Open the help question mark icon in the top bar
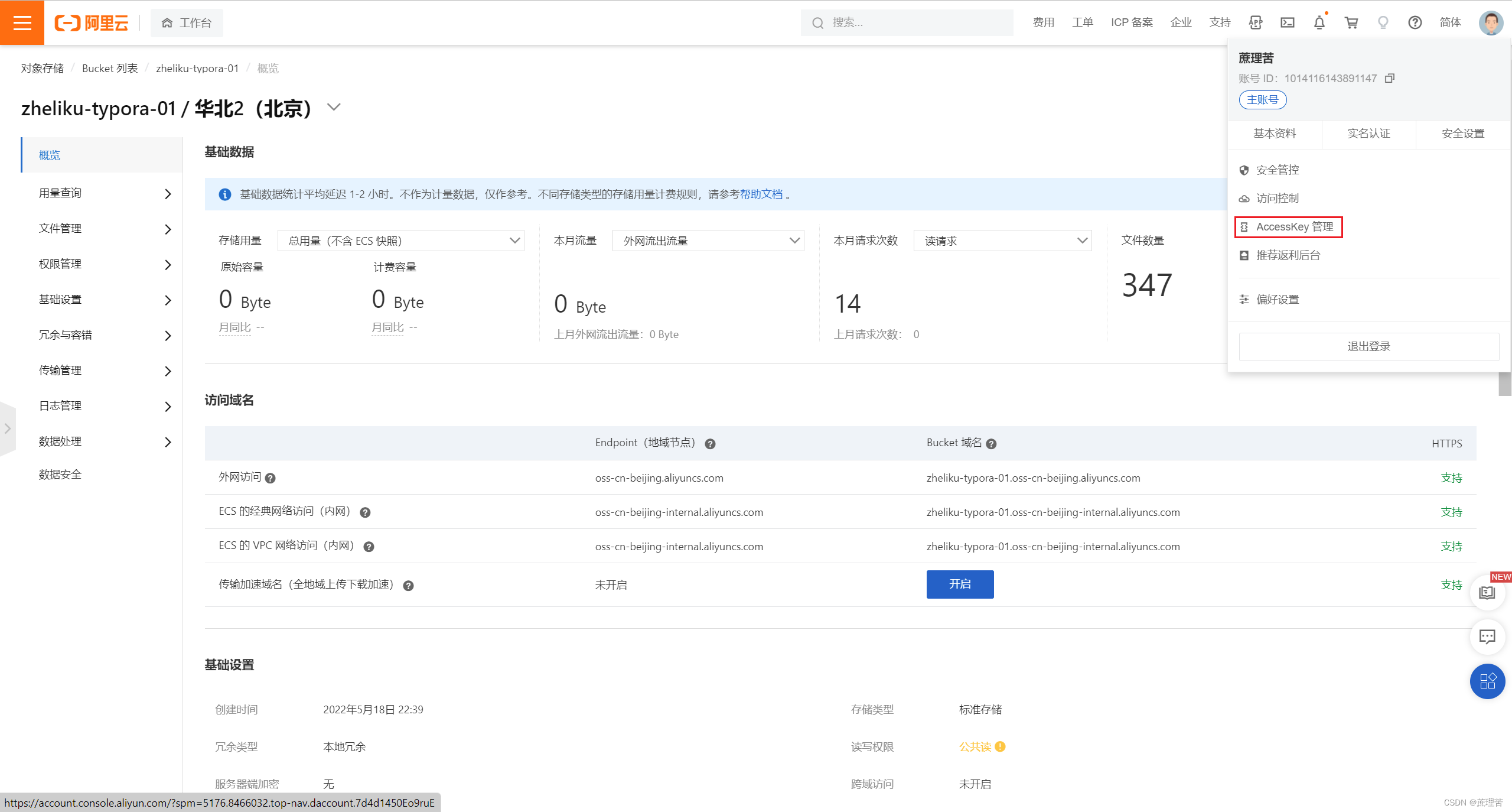 [x=1415, y=22]
